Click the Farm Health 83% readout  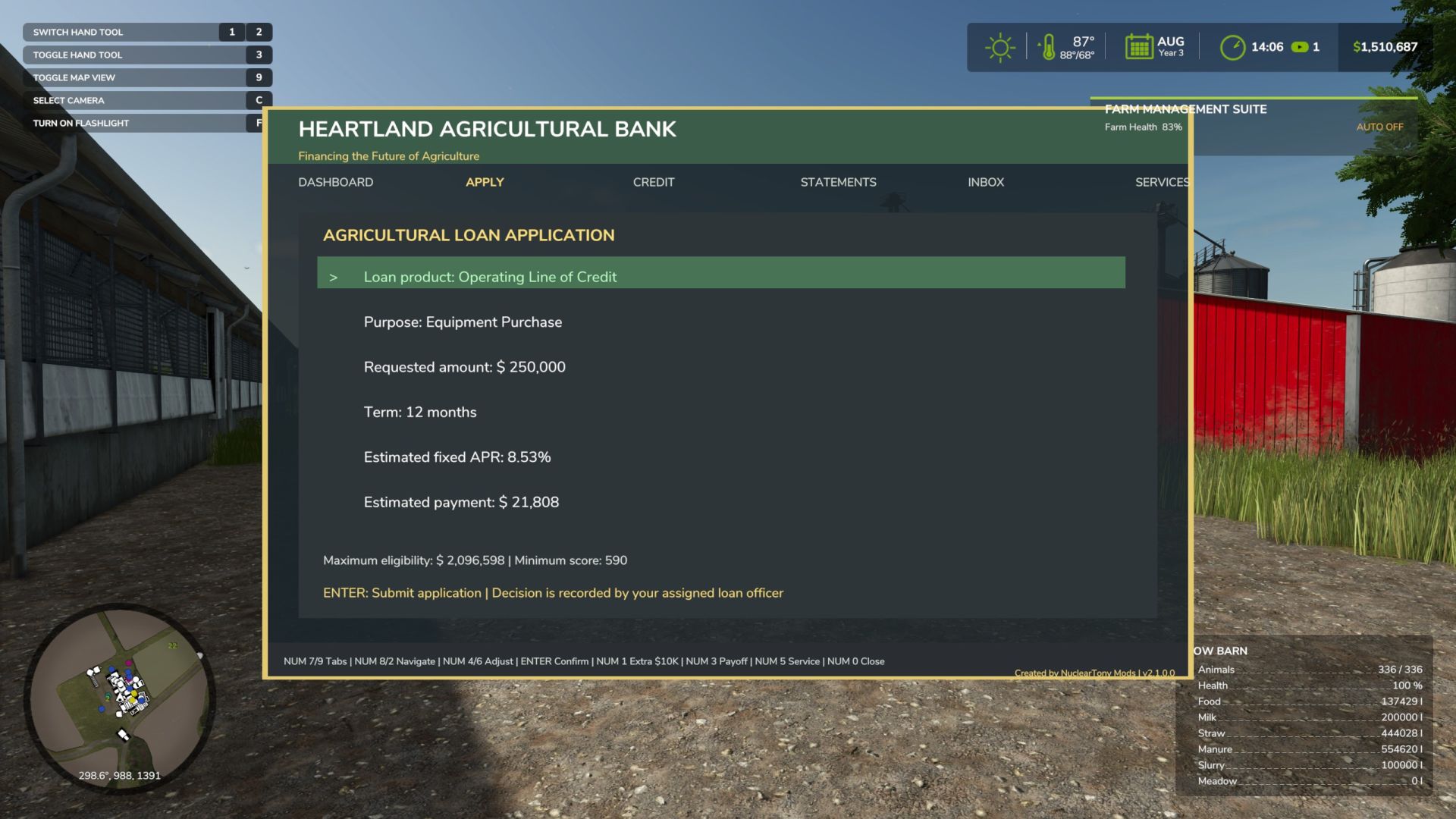pyautogui.click(x=1143, y=127)
